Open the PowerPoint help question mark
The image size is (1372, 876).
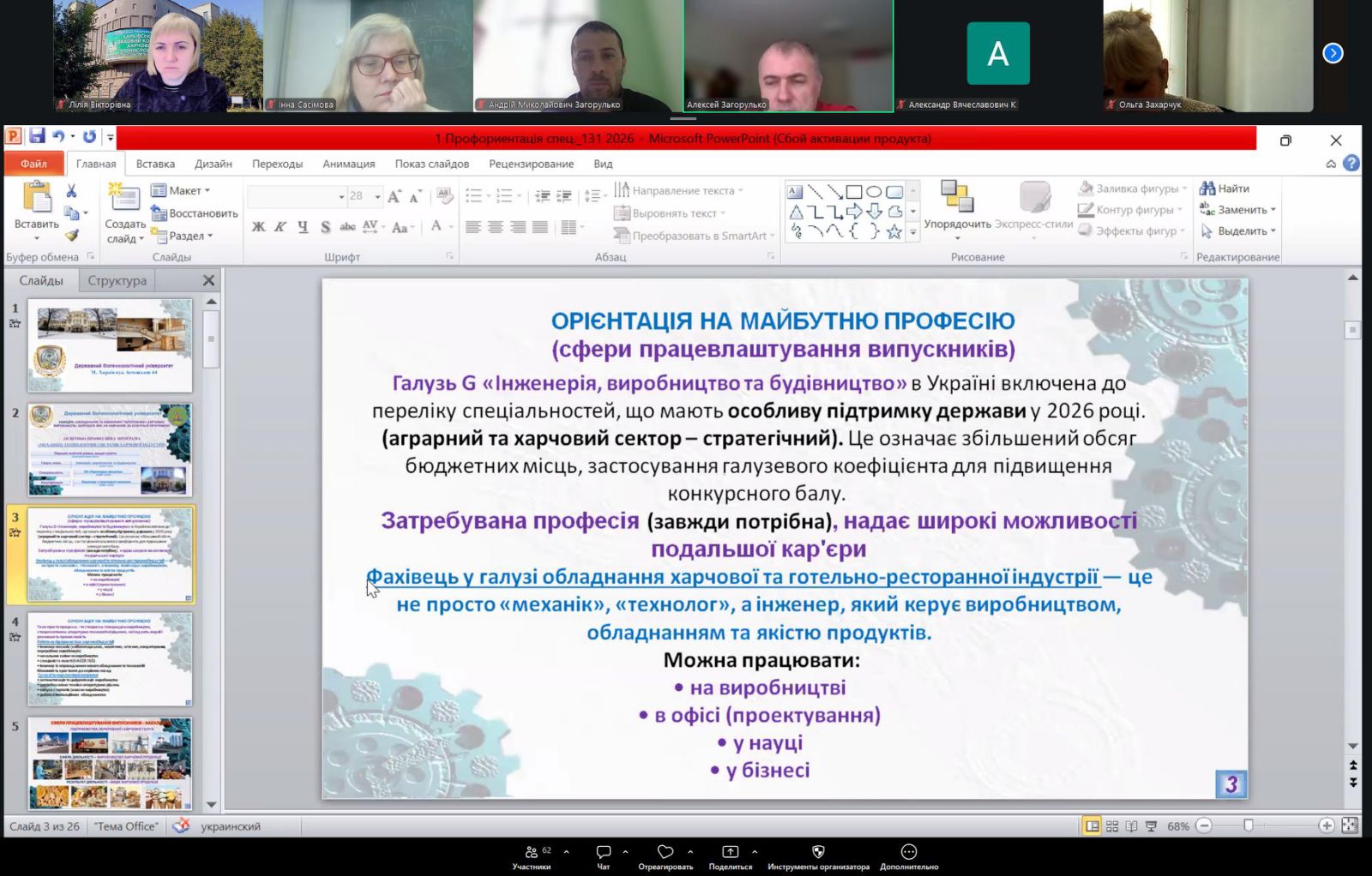coord(1351,163)
